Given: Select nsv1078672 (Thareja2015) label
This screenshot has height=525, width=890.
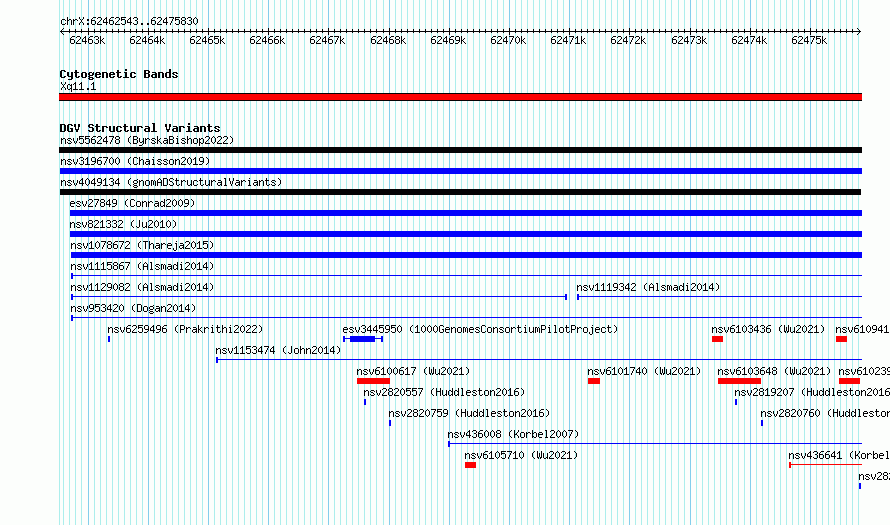Looking at the screenshot, I should (x=142, y=245).
